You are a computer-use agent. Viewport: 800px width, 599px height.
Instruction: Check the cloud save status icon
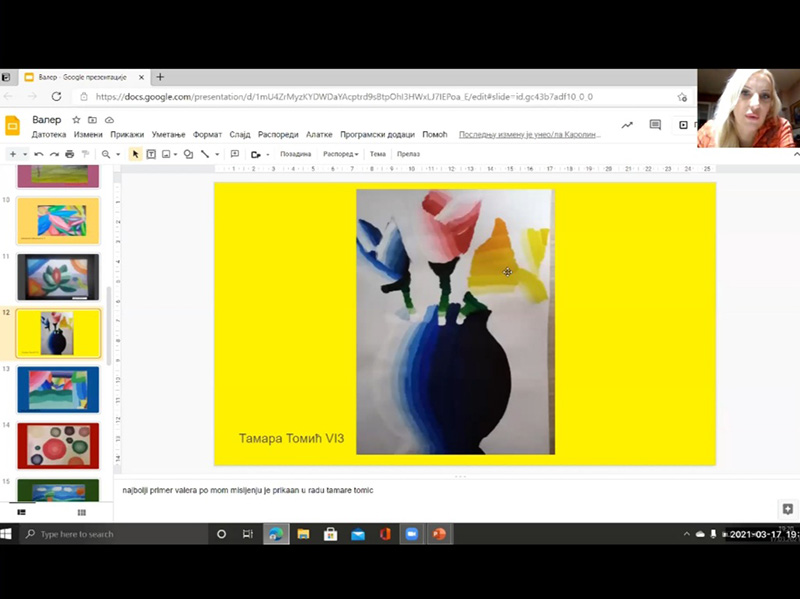pos(109,120)
